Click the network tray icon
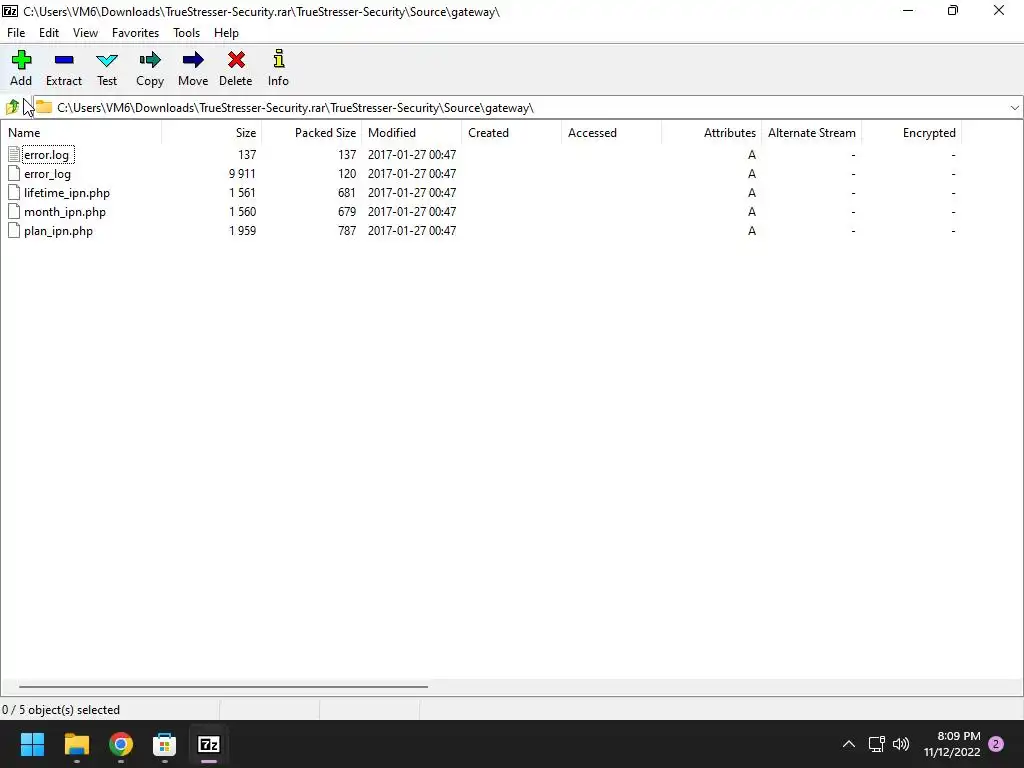The height and width of the screenshot is (768, 1024). pos(876,744)
